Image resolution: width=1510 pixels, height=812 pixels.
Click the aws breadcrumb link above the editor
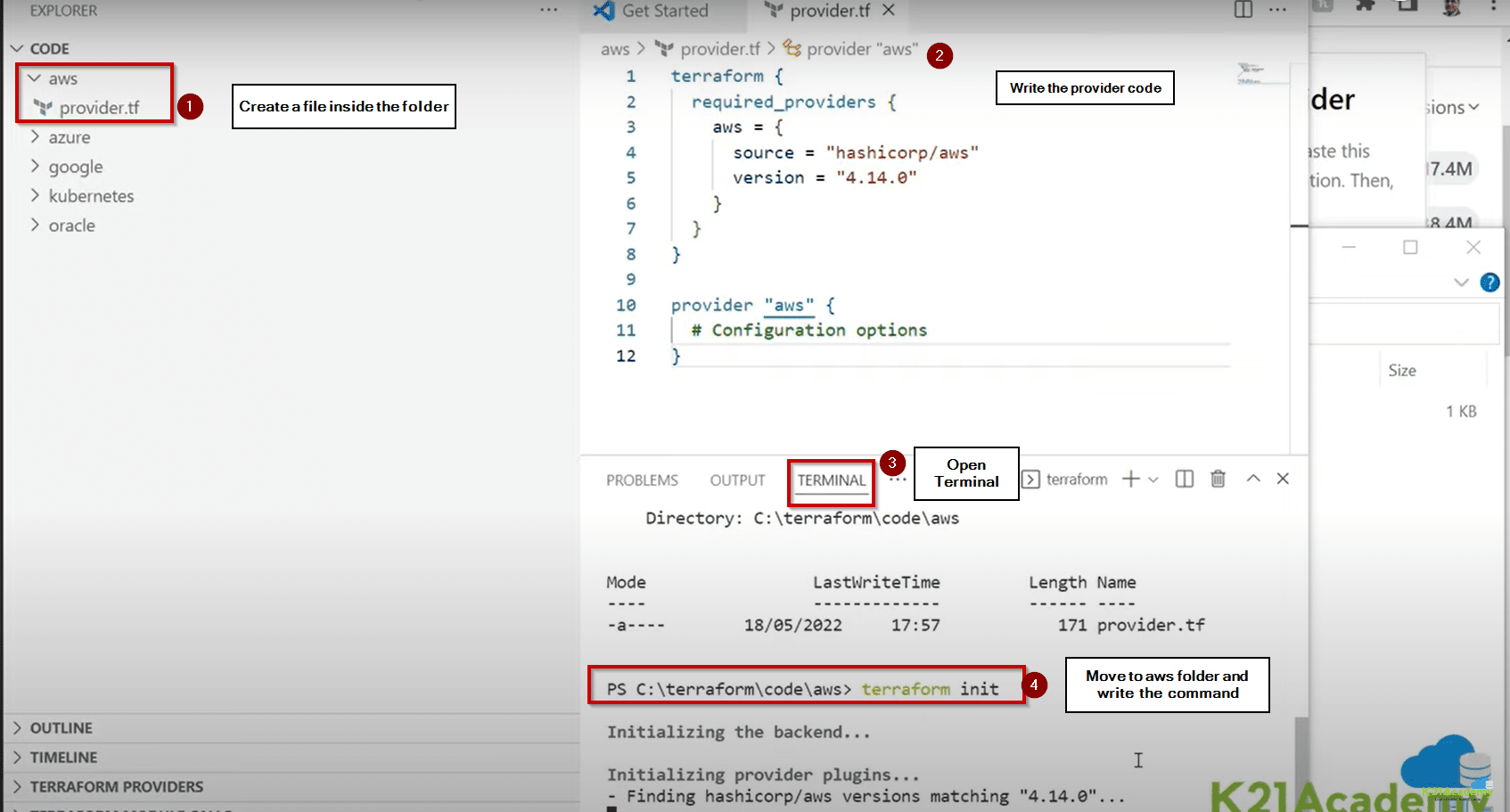pos(614,49)
